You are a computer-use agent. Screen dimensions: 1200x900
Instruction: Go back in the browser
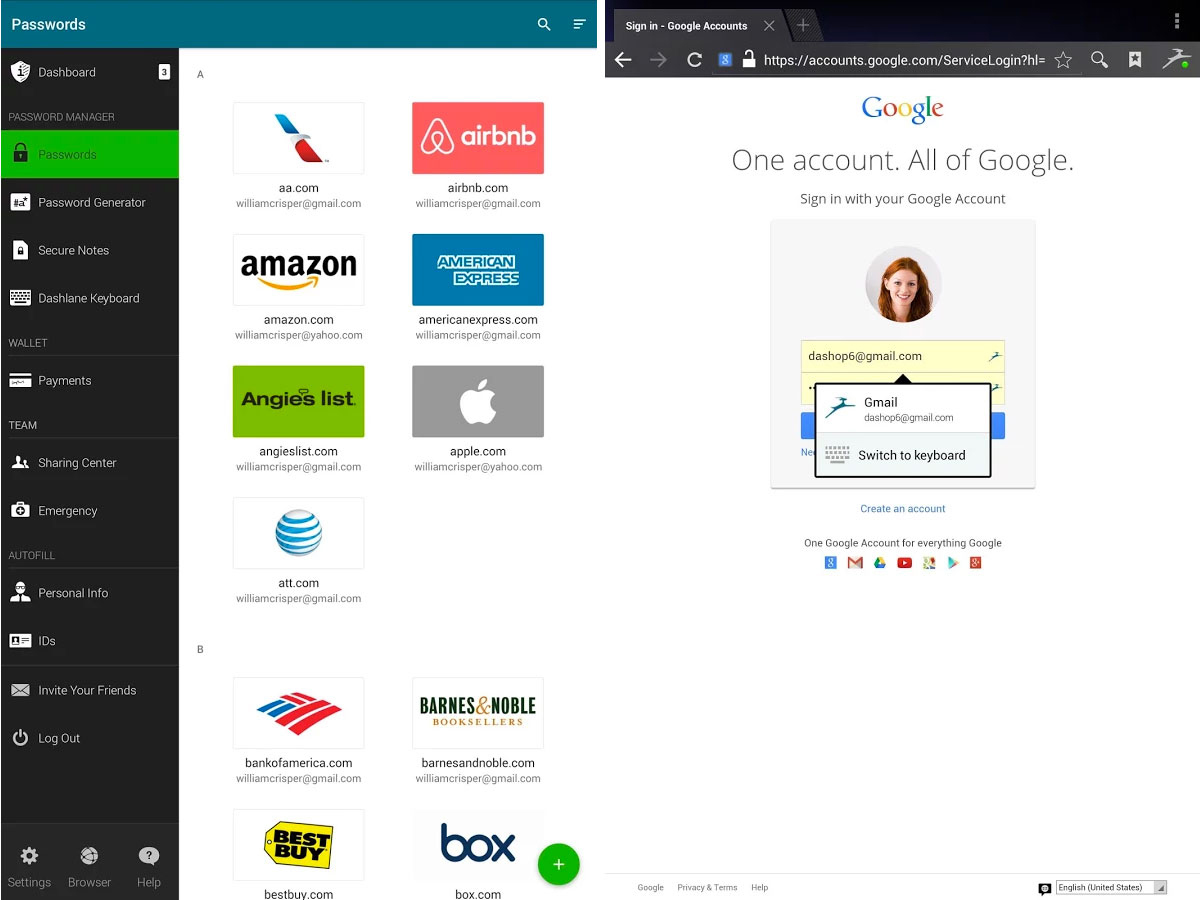click(x=623, y=60)
